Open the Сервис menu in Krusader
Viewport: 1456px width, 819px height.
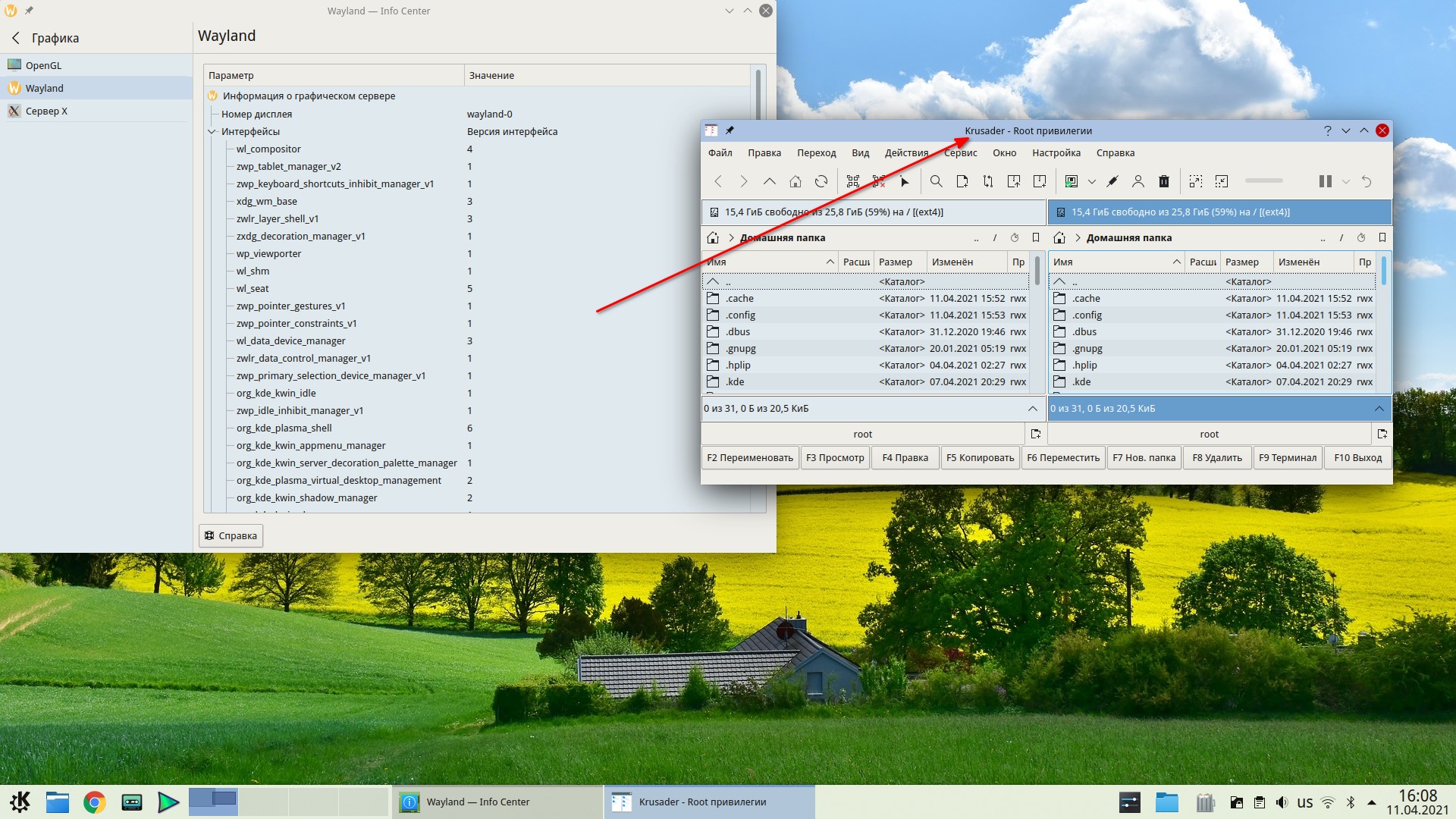tap(960, 152)
